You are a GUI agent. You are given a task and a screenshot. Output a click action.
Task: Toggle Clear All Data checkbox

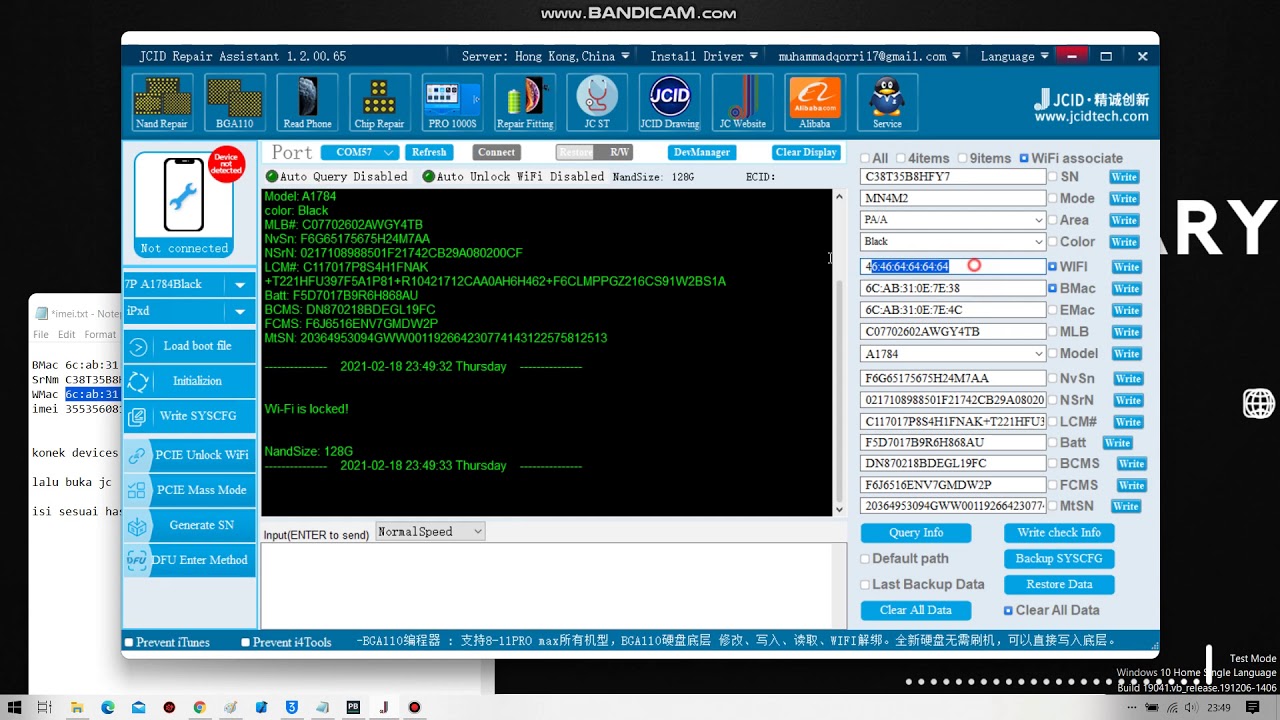pos(1008,611)
